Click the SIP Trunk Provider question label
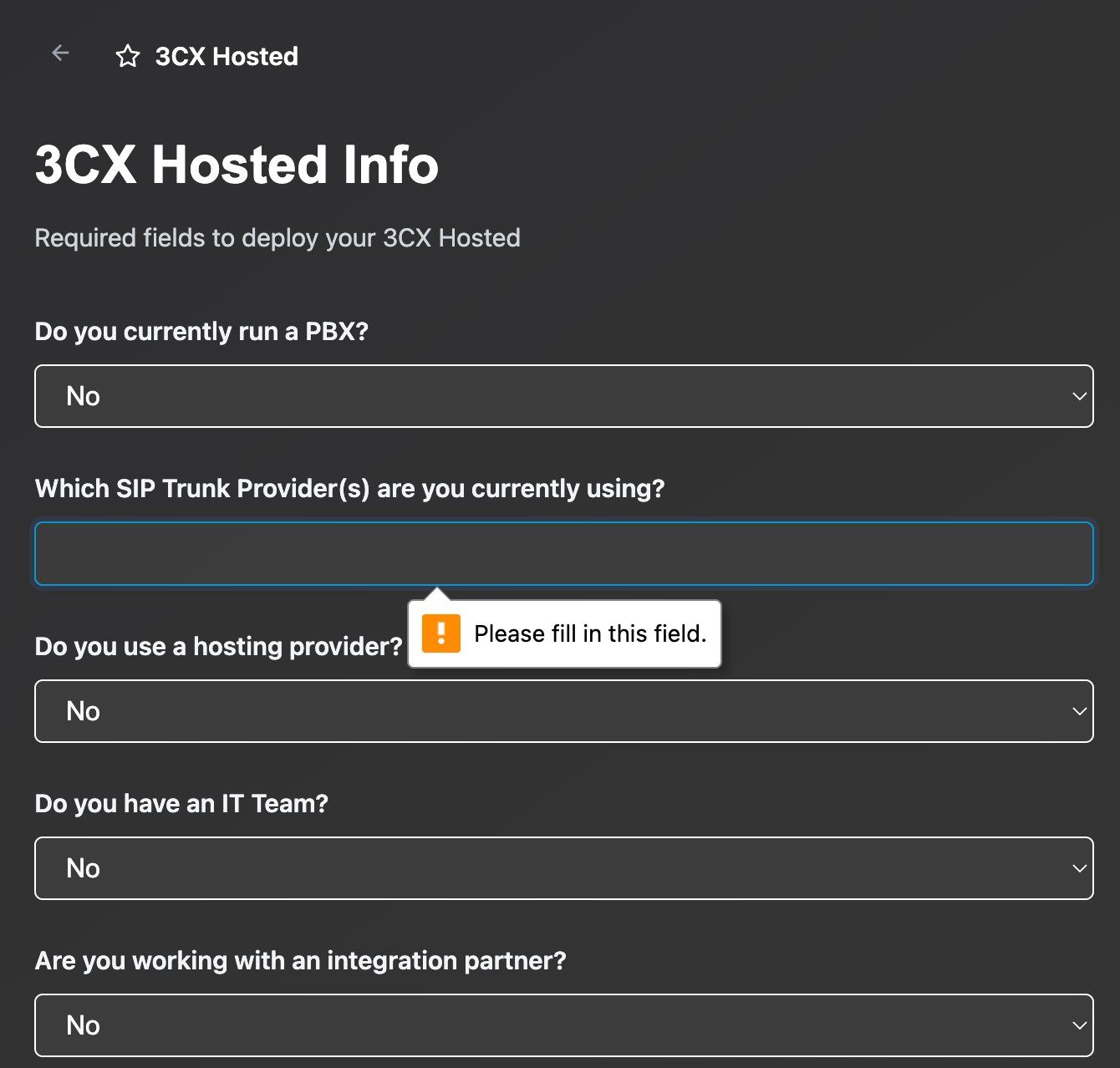The image size is (1120, 1068). pos(350,489)
